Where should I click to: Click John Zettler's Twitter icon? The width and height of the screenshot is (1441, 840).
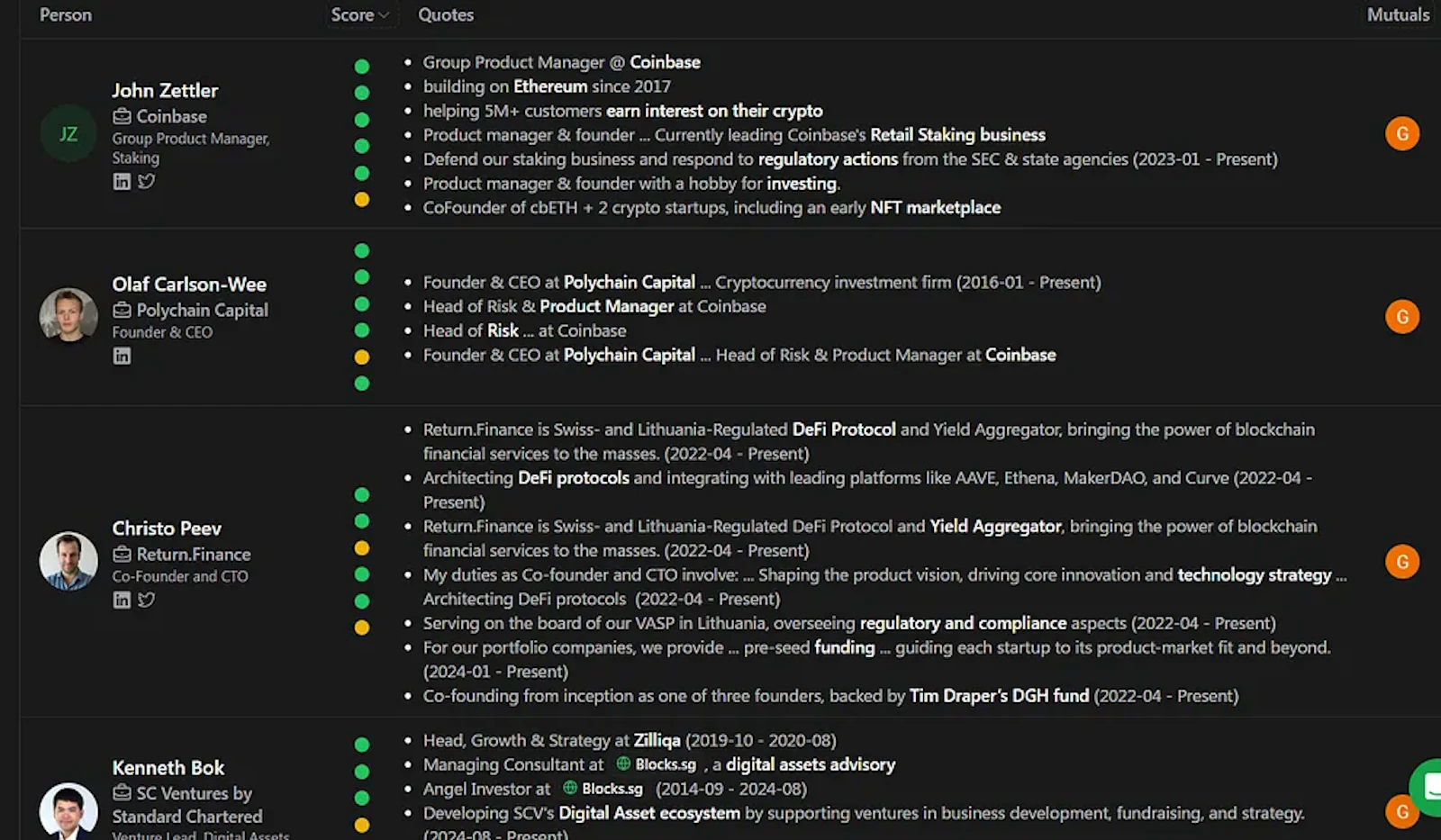(147, 181)
